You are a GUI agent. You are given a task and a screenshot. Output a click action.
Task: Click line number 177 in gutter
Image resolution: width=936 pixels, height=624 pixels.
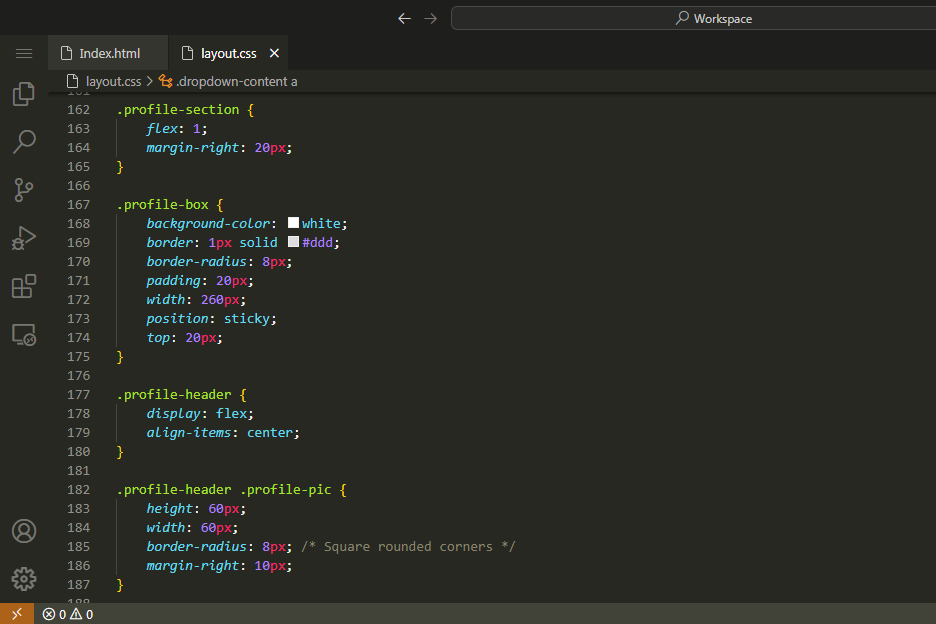(78, 395)
